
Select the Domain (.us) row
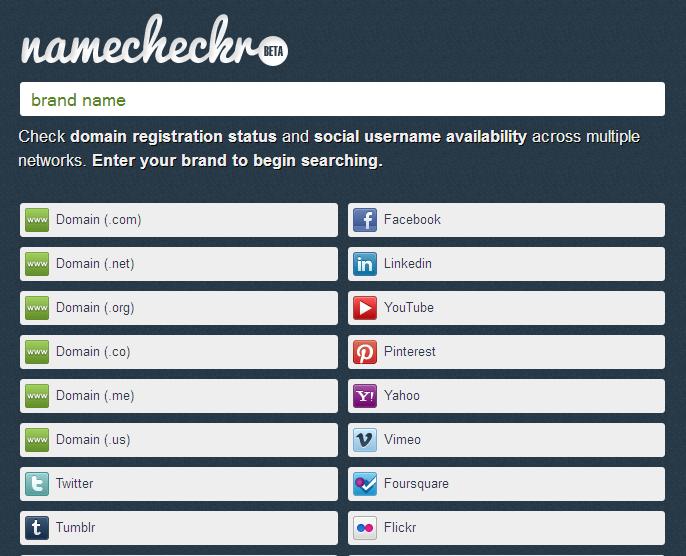click(180, 440)
